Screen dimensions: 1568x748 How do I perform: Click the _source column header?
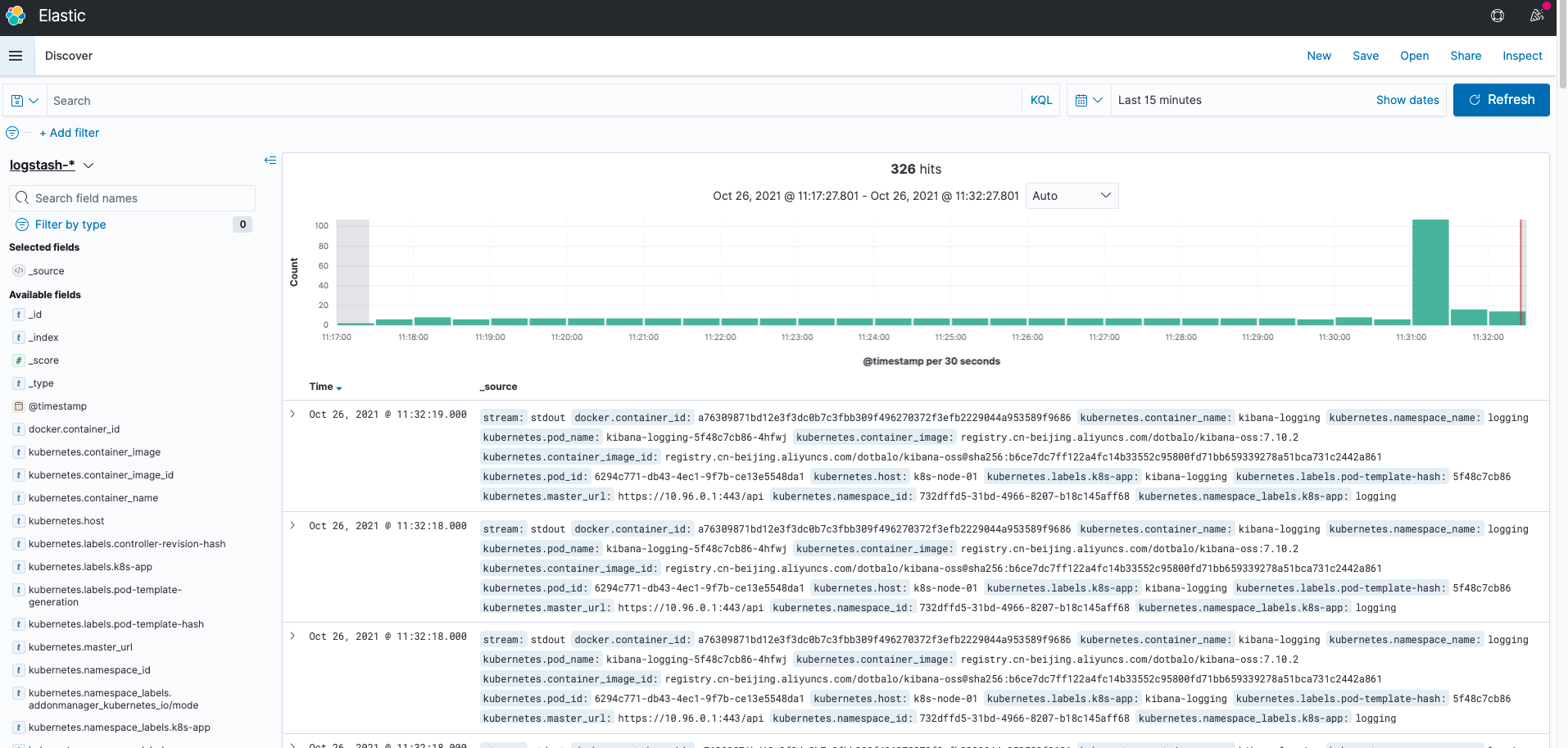pos(498,387)
